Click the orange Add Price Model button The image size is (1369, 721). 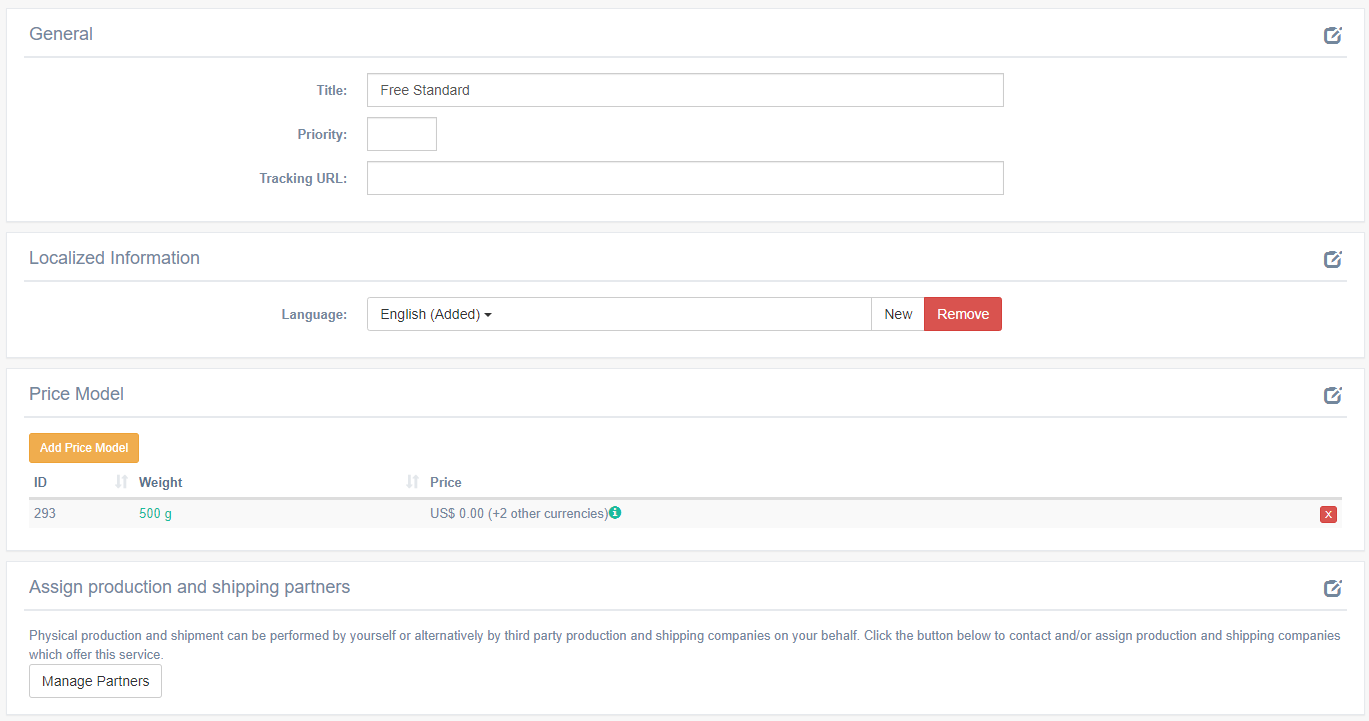point(84,448)
